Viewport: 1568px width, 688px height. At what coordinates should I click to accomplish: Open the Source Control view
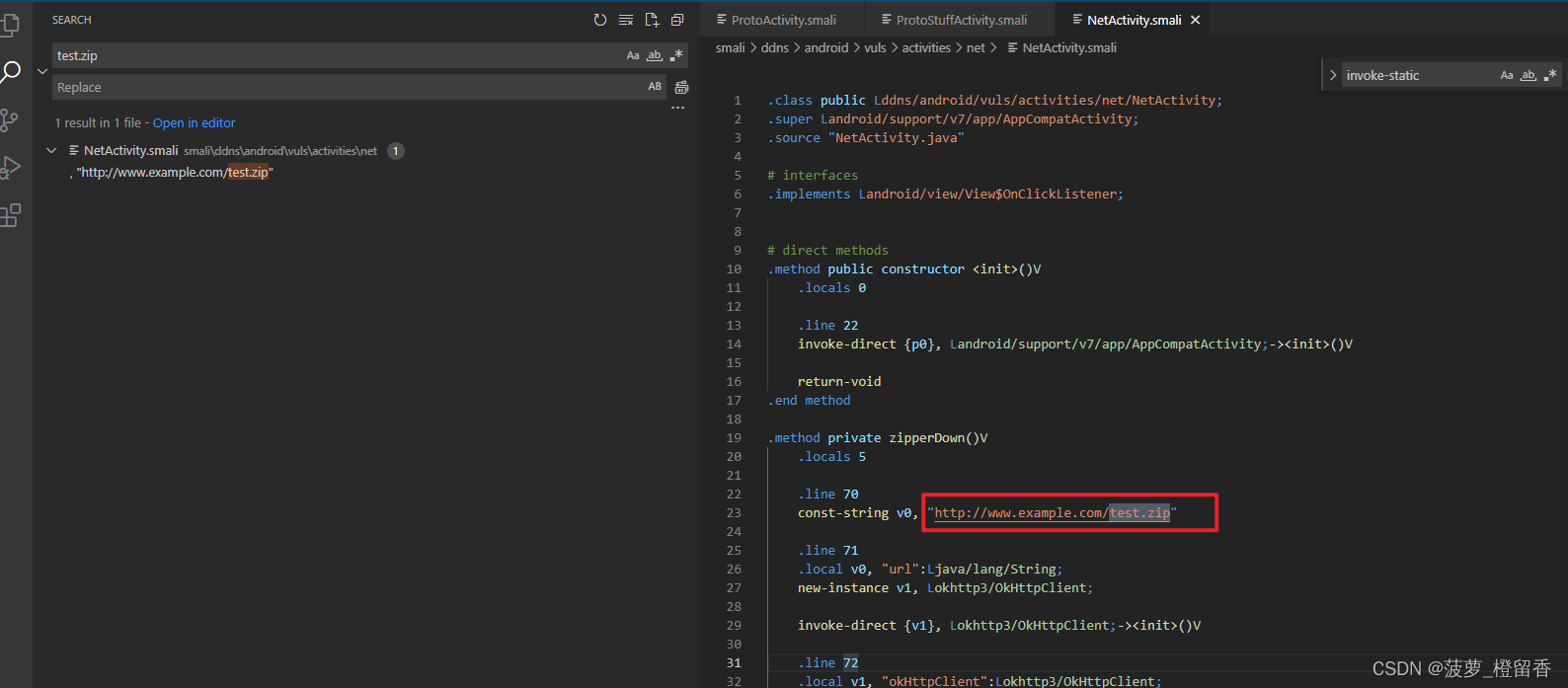pos(9,120)
